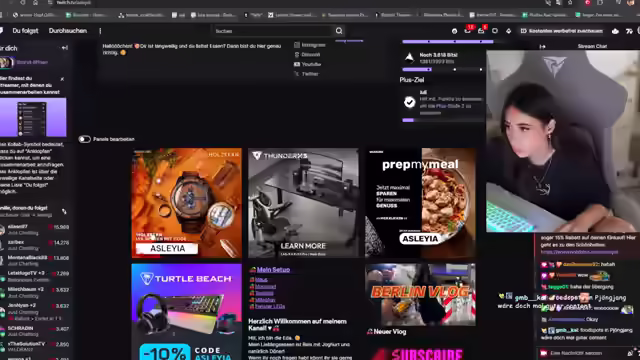Viewport: 640px width, 360px height.
Task: Click the Bits goal progress bar
Action: [442, 69]
